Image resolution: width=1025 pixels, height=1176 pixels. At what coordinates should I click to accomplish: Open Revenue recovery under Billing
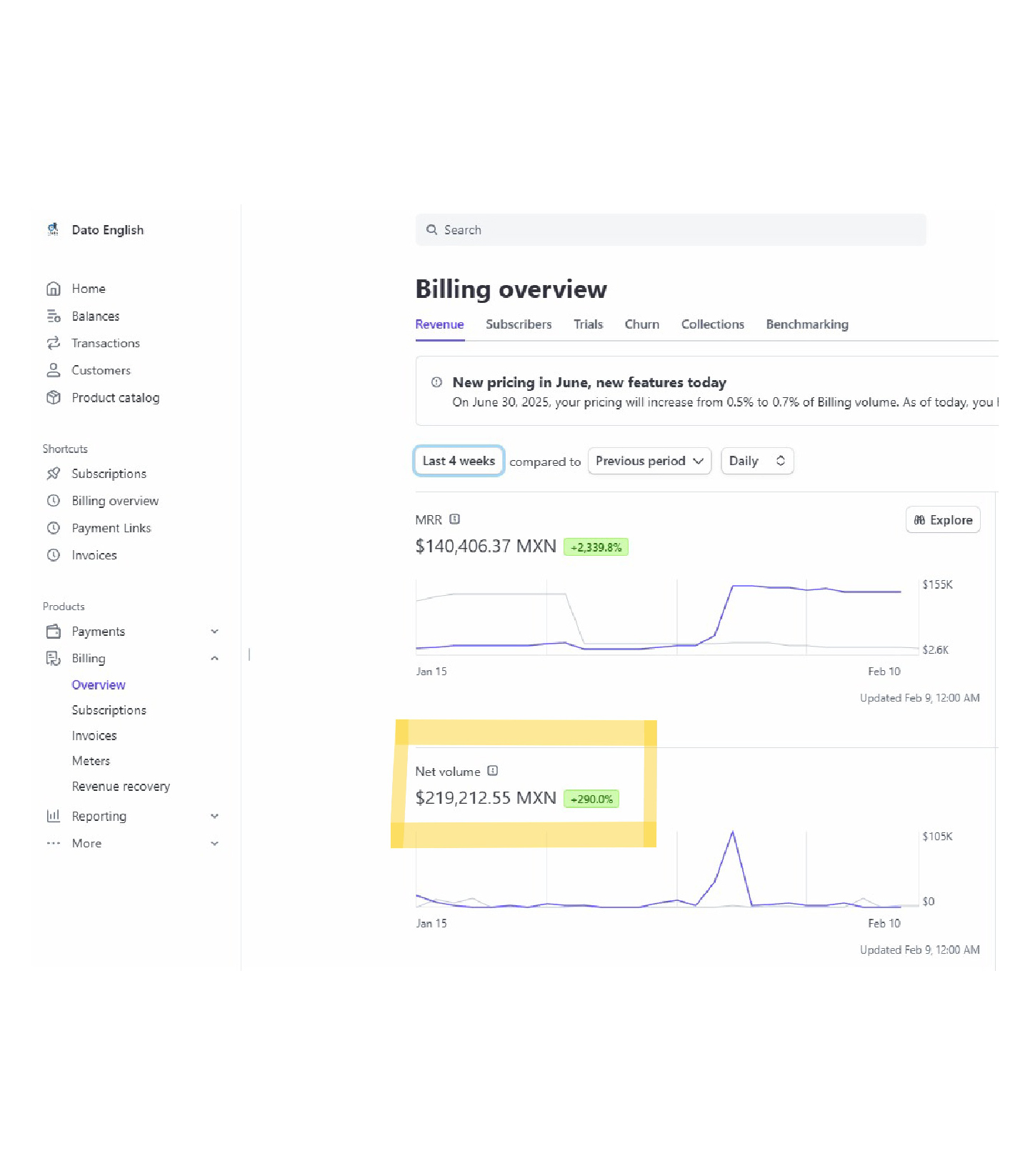(x=121, y=787)
